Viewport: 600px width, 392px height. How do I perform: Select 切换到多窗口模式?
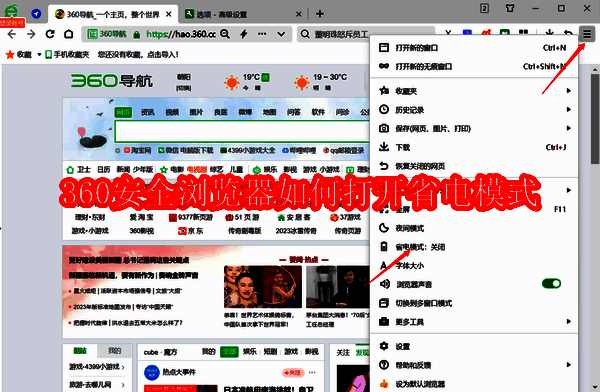474,303
